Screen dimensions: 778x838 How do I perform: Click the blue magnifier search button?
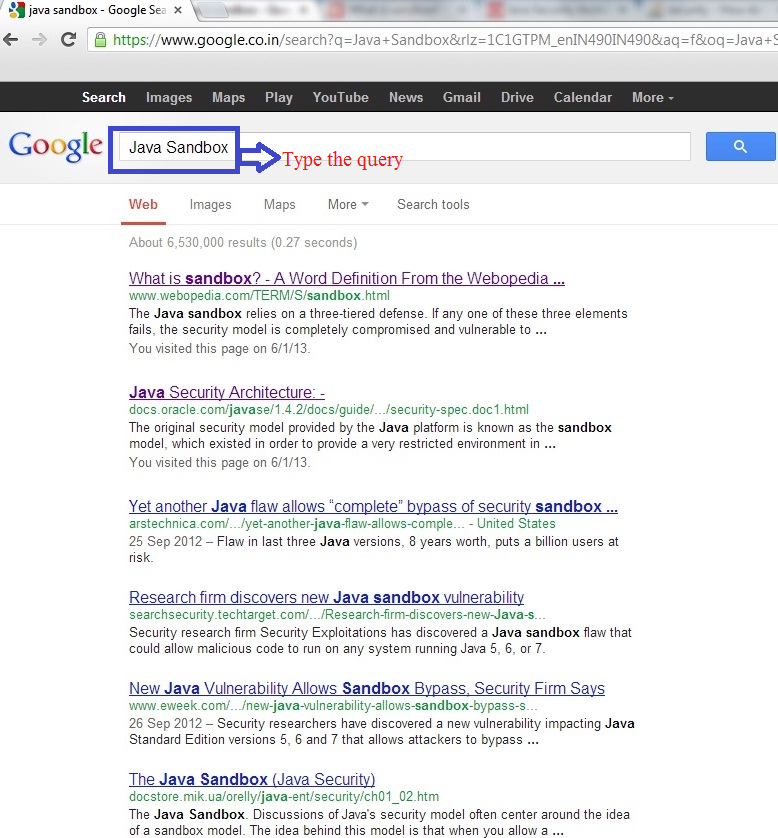pos(741,146)
